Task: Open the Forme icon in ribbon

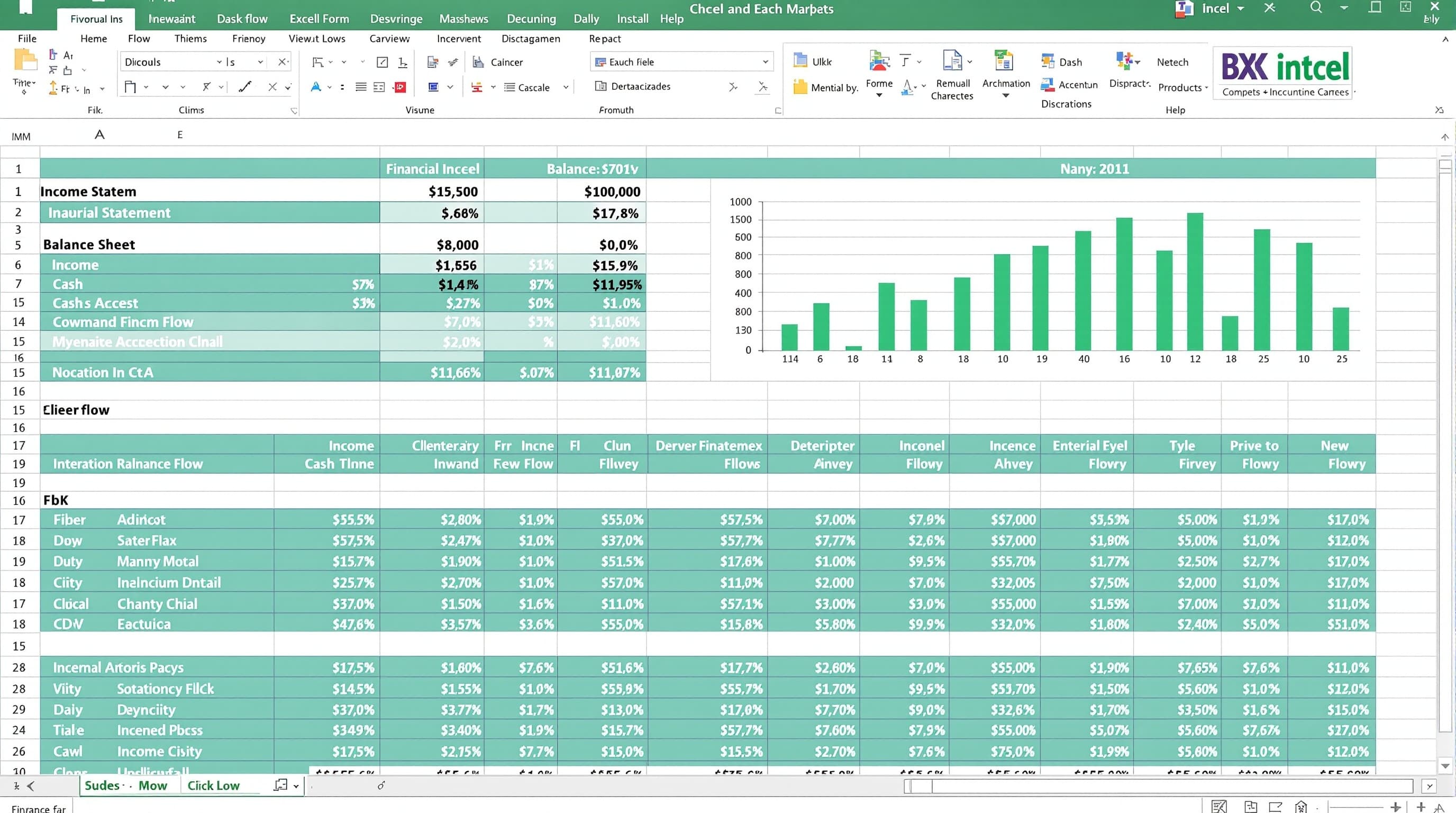Action: click(x=879, y=60)
